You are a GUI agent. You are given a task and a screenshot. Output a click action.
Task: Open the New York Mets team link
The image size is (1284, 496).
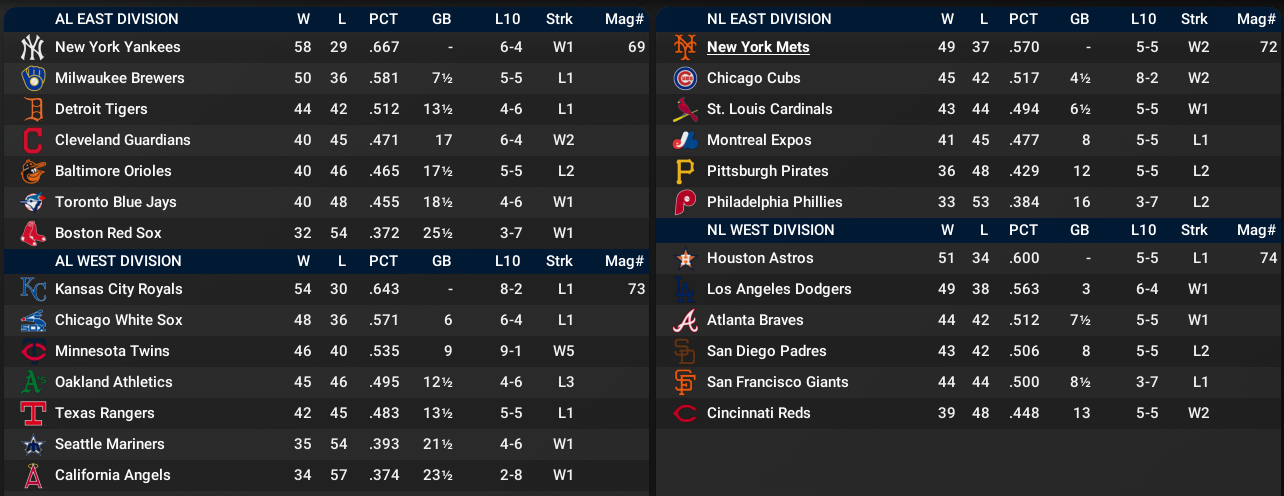coord(758,47)
